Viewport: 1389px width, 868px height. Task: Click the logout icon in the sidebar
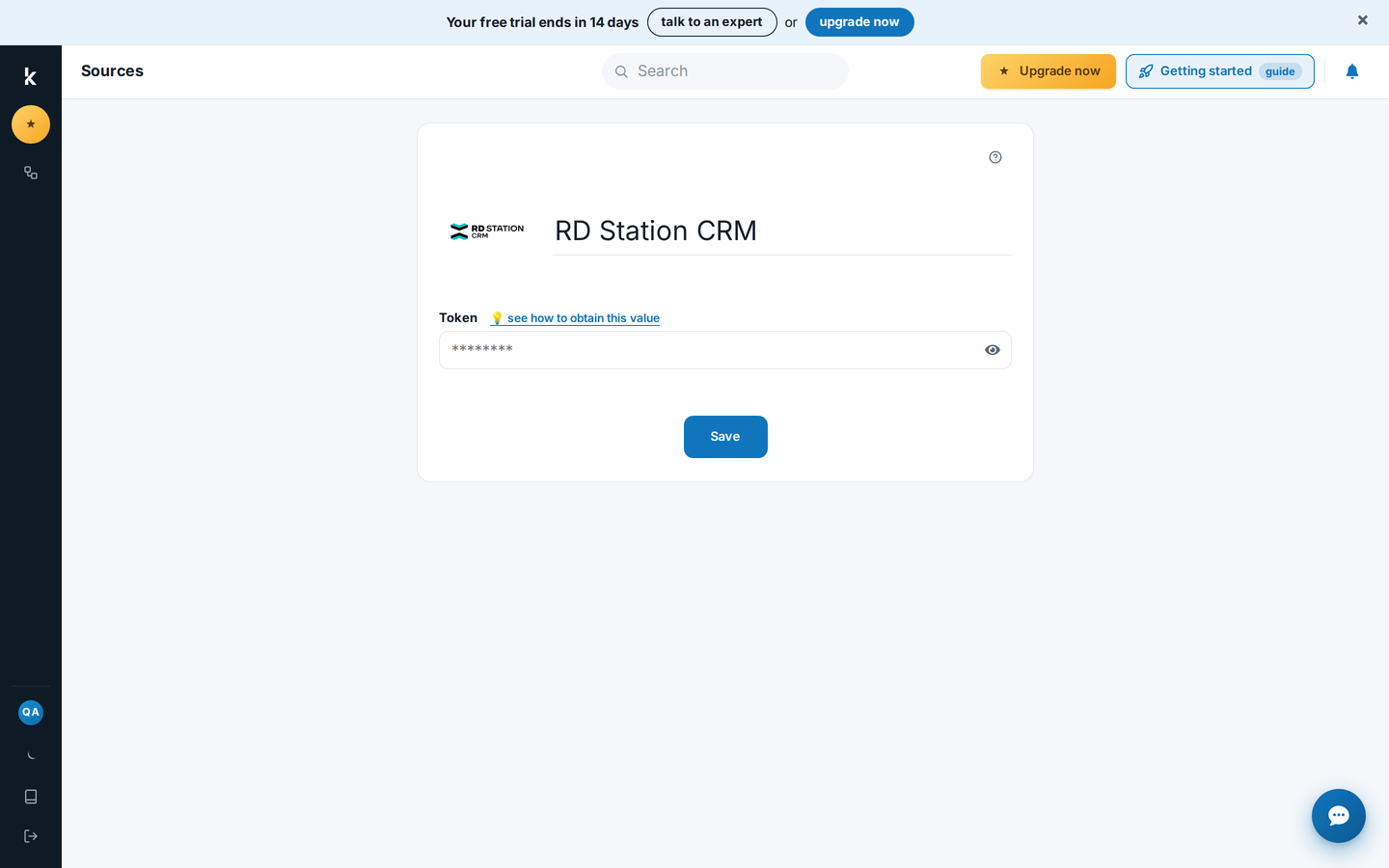(x=31, y=836)
